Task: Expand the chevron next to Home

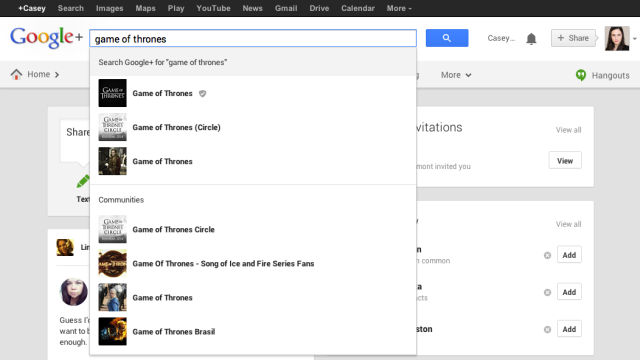Action: pos(57,75)
